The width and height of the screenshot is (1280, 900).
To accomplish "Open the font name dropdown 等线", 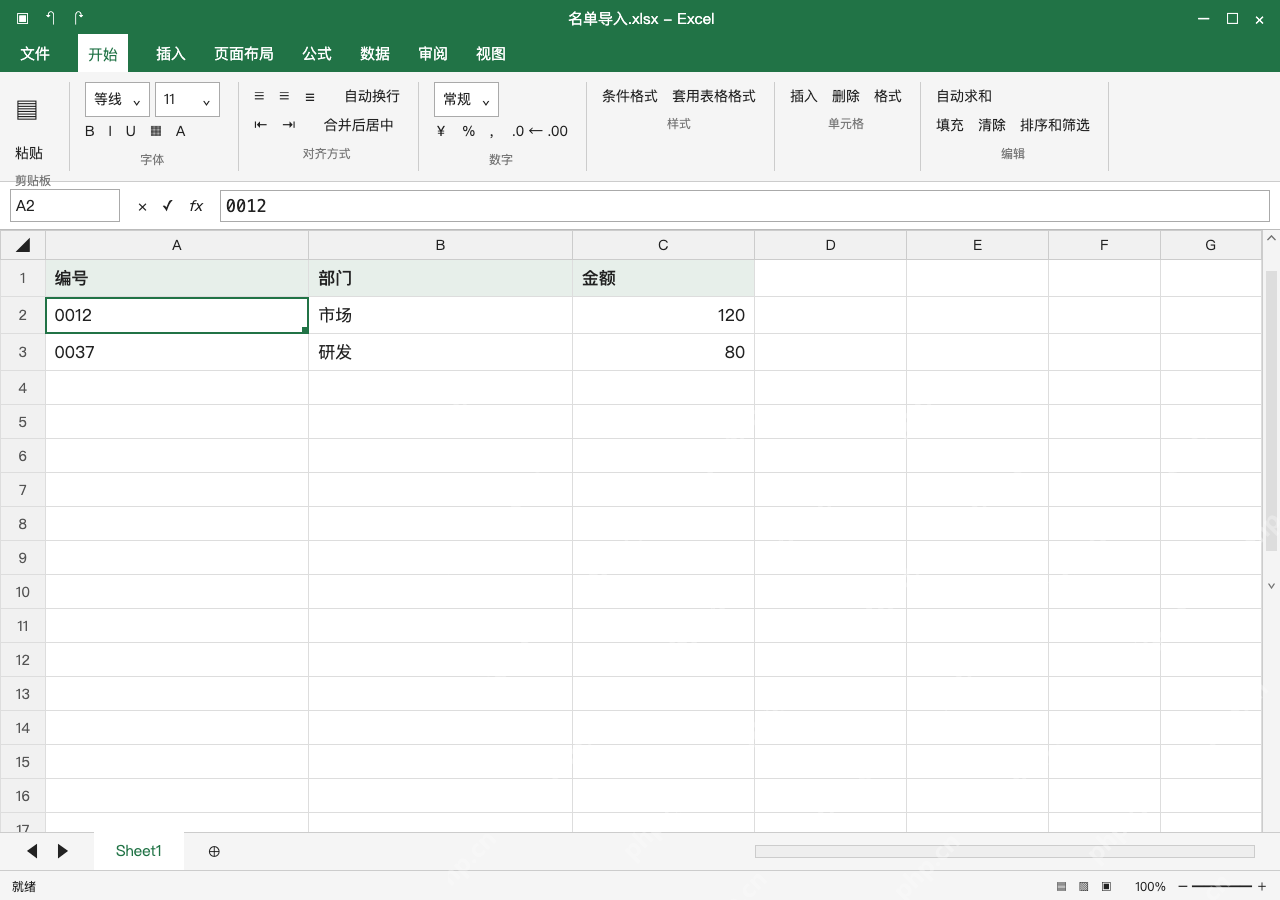I will tap(118, 99).
